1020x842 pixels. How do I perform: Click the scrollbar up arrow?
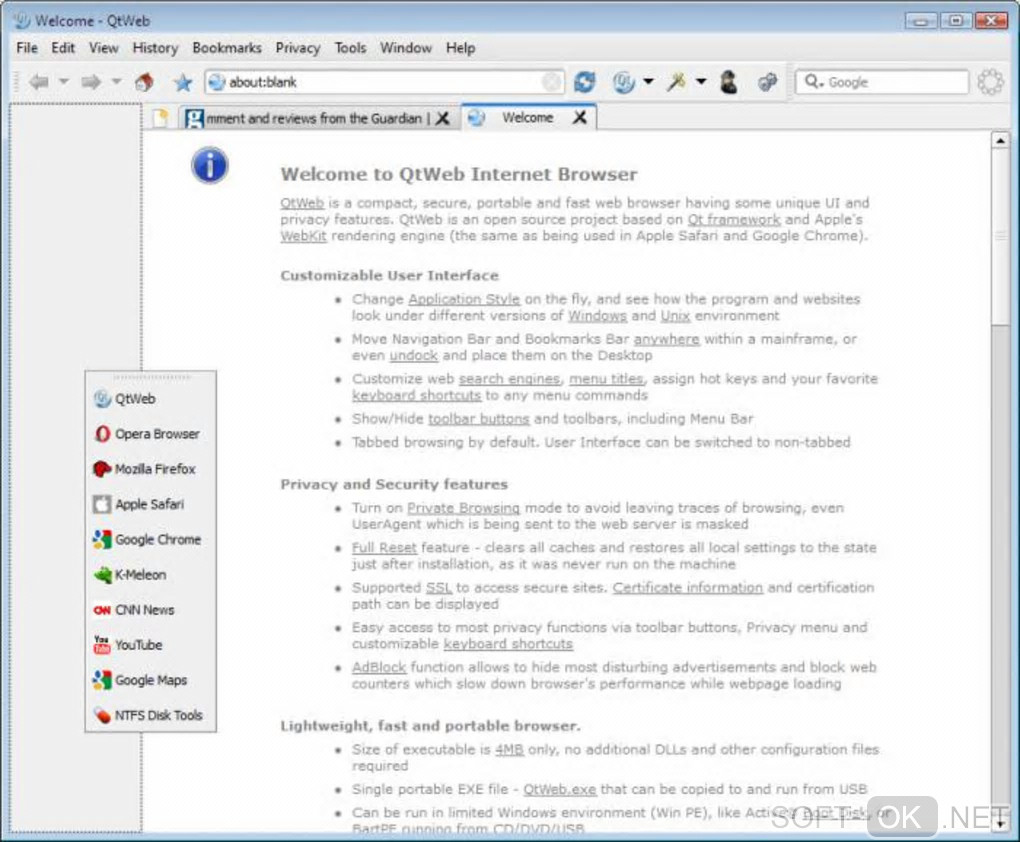pos(1000,140)
